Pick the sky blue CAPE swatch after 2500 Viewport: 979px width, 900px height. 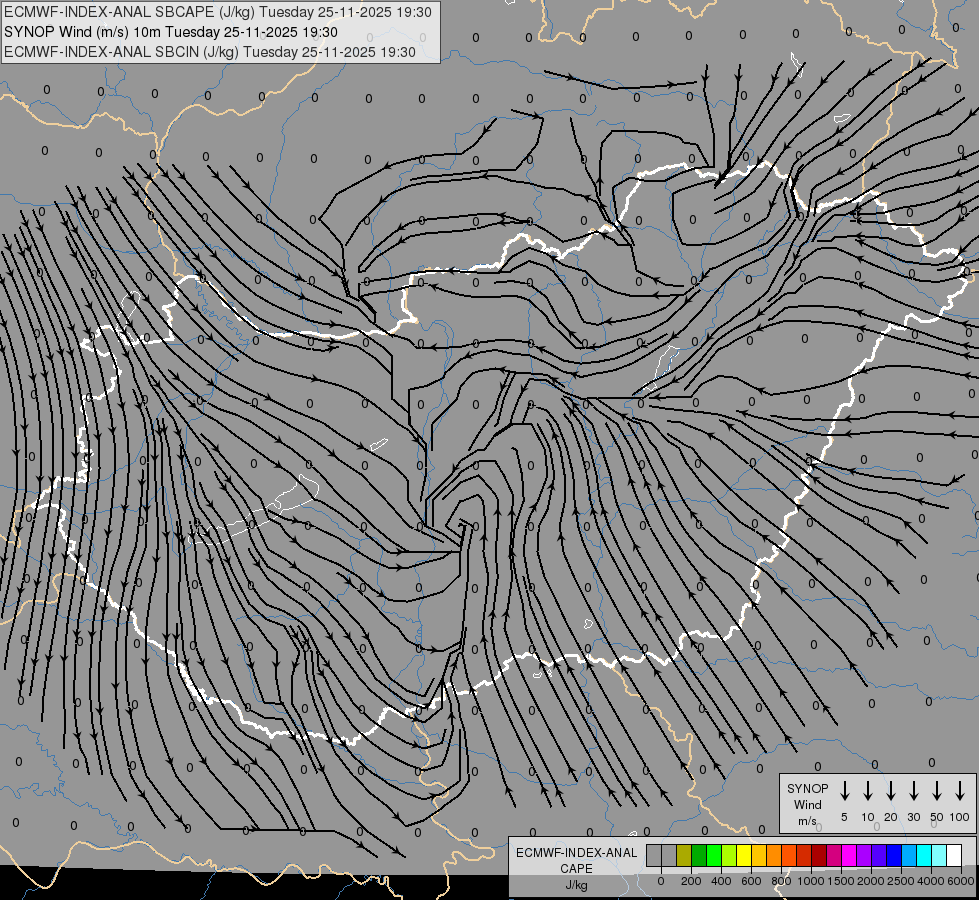[910, 855]
